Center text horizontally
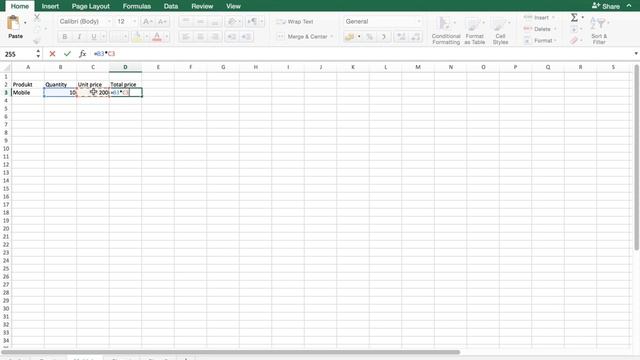Image resolution: width=640 pixels, height=360 pixels. (200, 37)
